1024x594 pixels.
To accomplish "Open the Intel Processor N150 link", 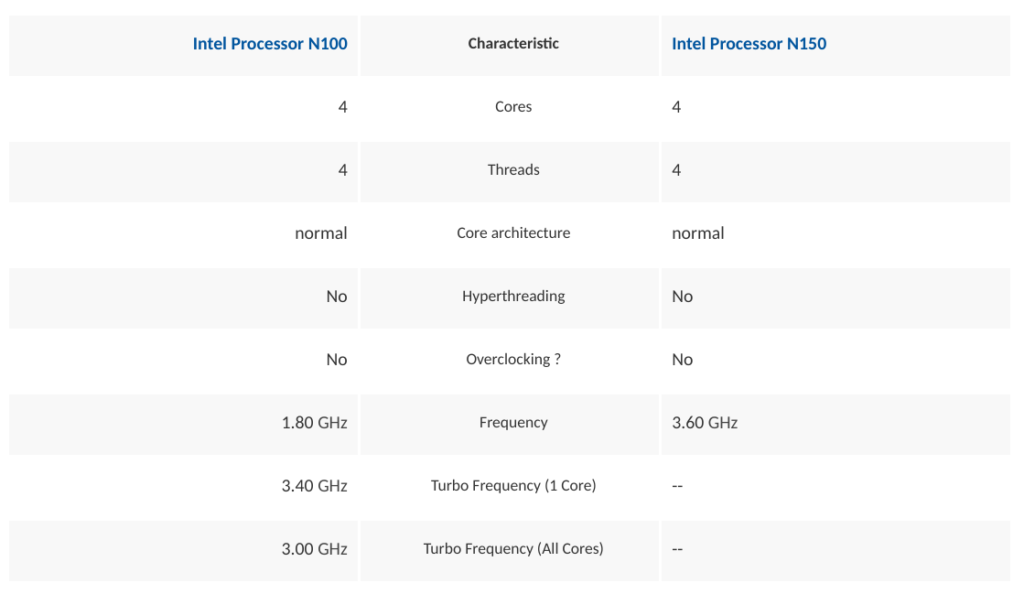I will pyautogui.click(x=749, y=44).
